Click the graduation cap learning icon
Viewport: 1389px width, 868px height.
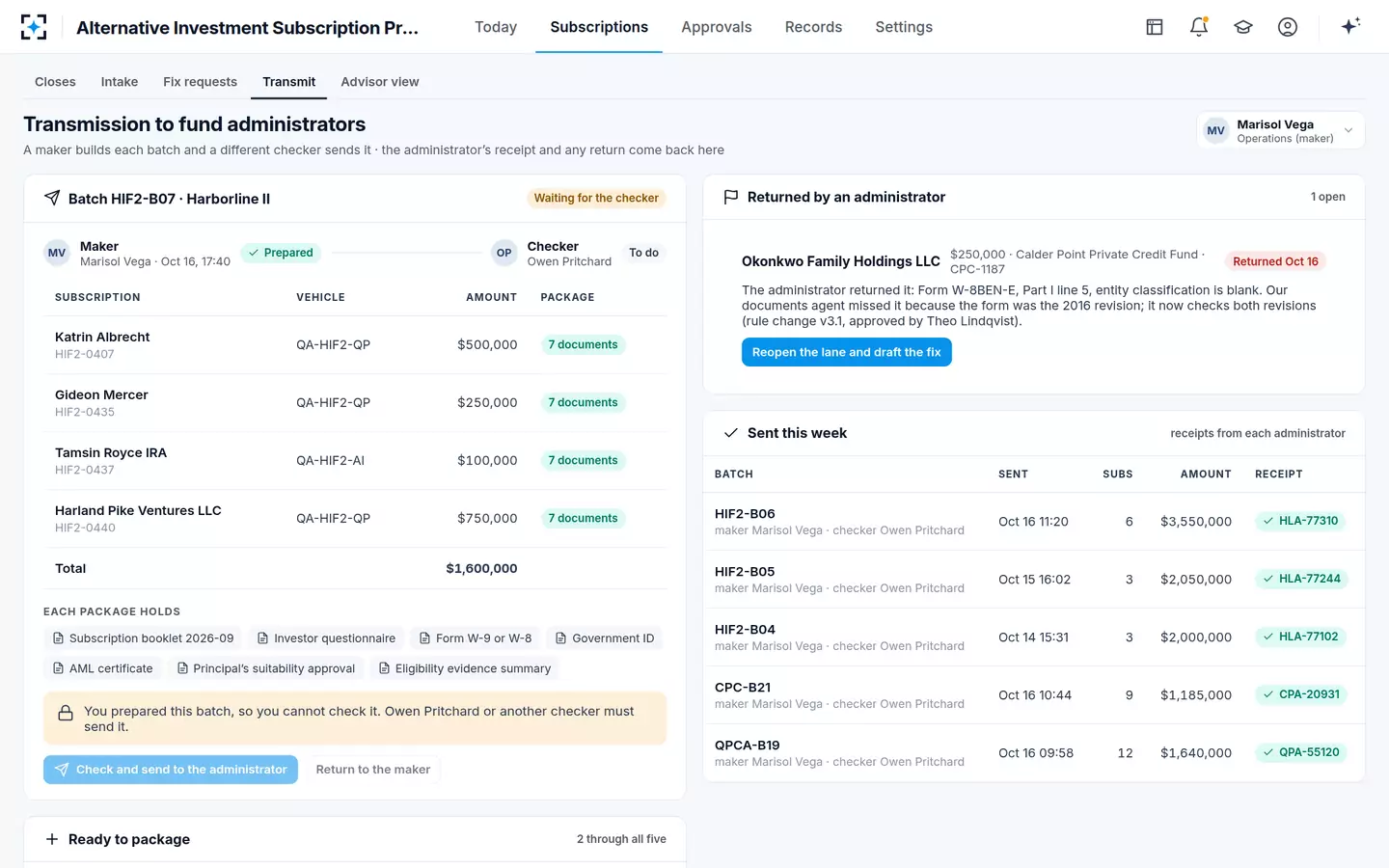(x=1243, y=27)
